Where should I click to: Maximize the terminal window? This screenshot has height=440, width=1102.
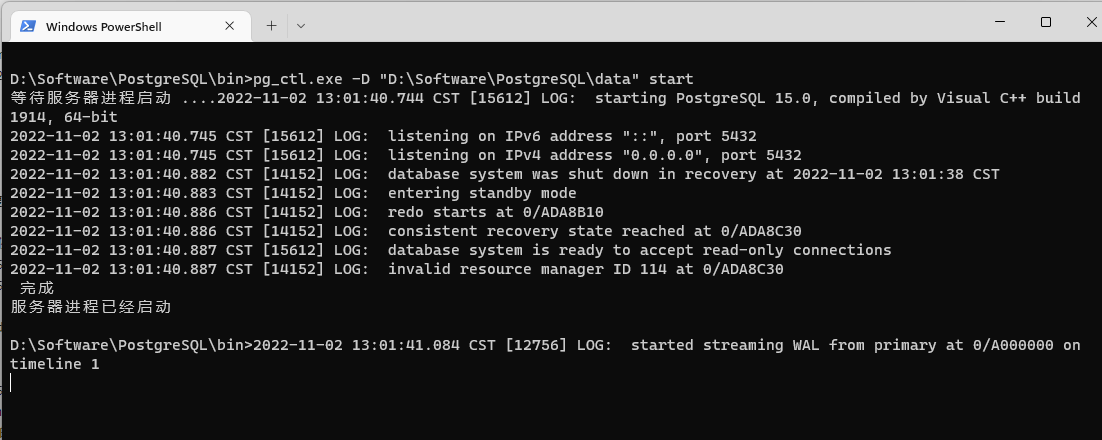tap(1046, 22)
